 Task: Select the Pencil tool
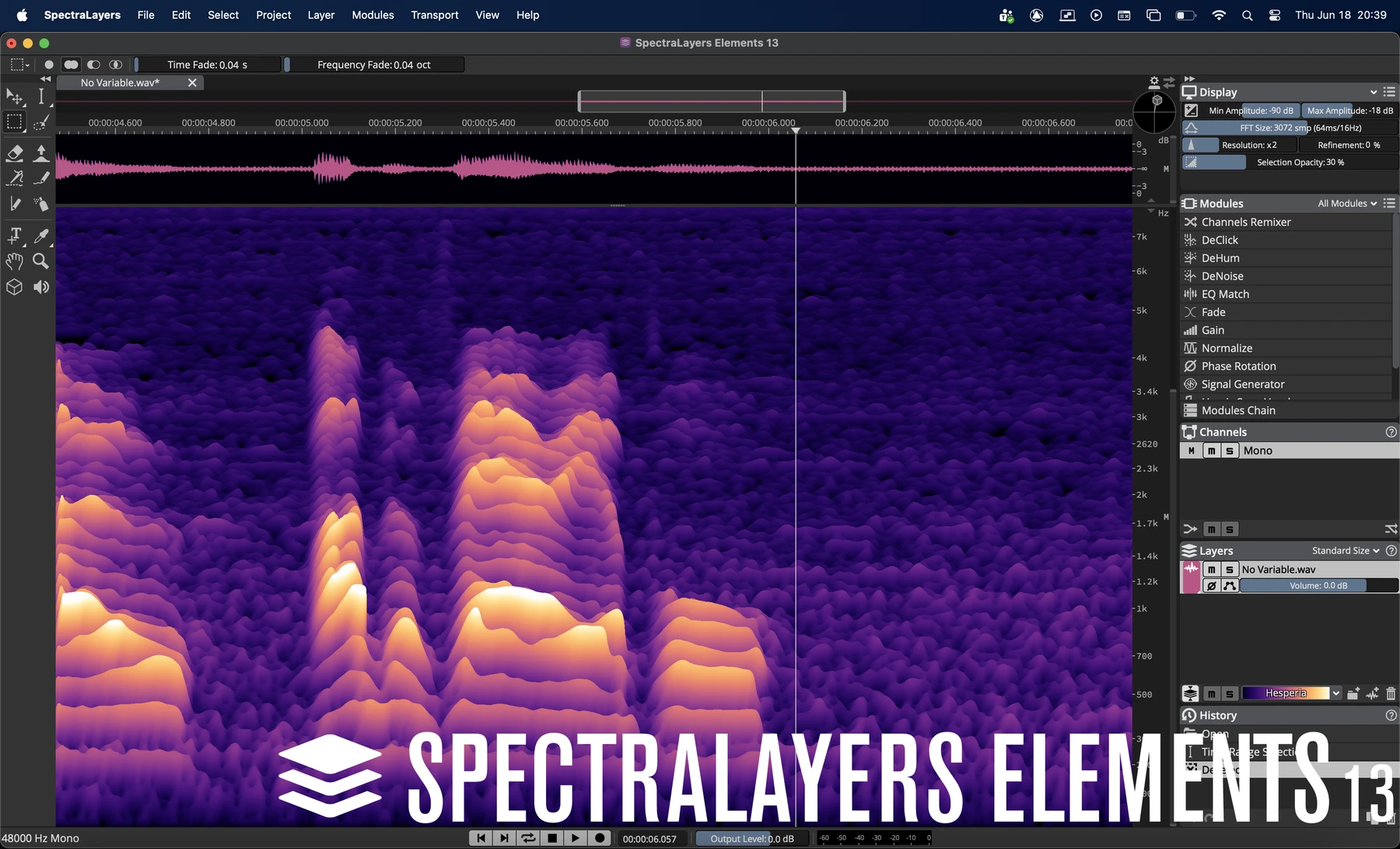tap(15, 204)
